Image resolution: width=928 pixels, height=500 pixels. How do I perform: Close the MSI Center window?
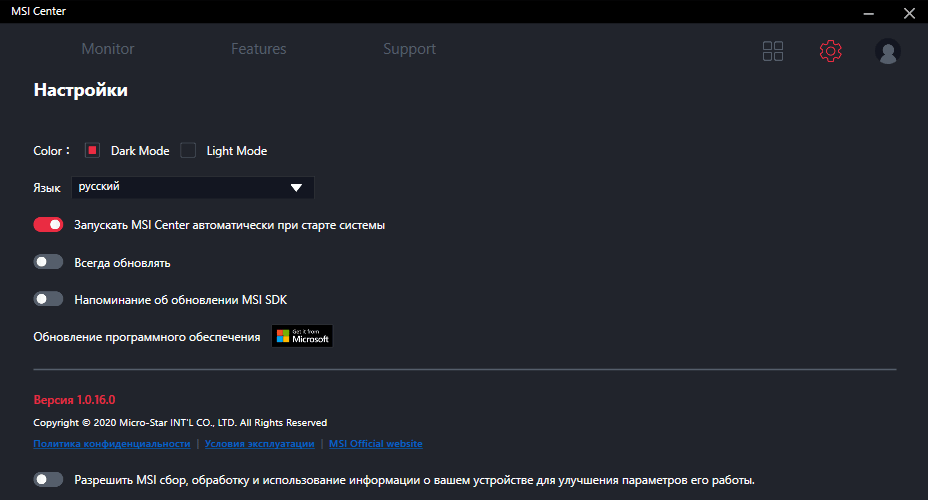point(906,12)
